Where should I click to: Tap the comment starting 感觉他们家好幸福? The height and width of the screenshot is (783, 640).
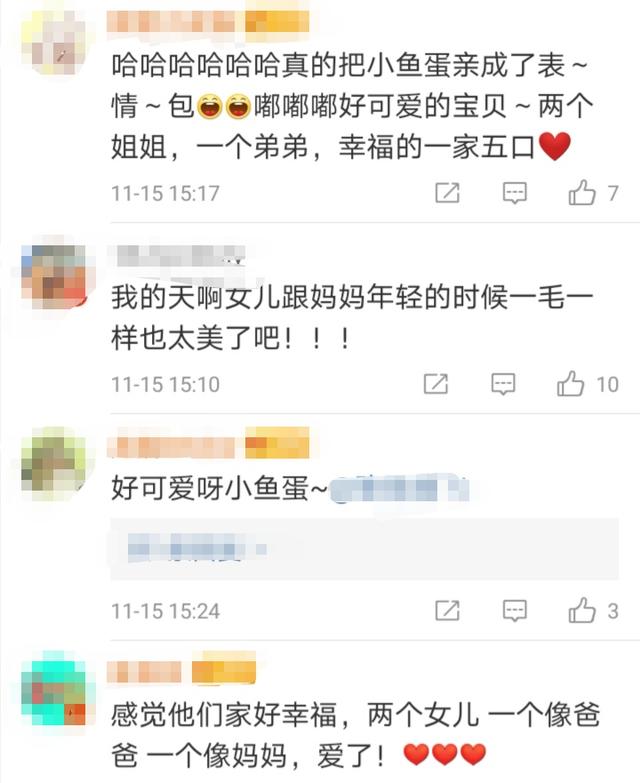(355, 735)
